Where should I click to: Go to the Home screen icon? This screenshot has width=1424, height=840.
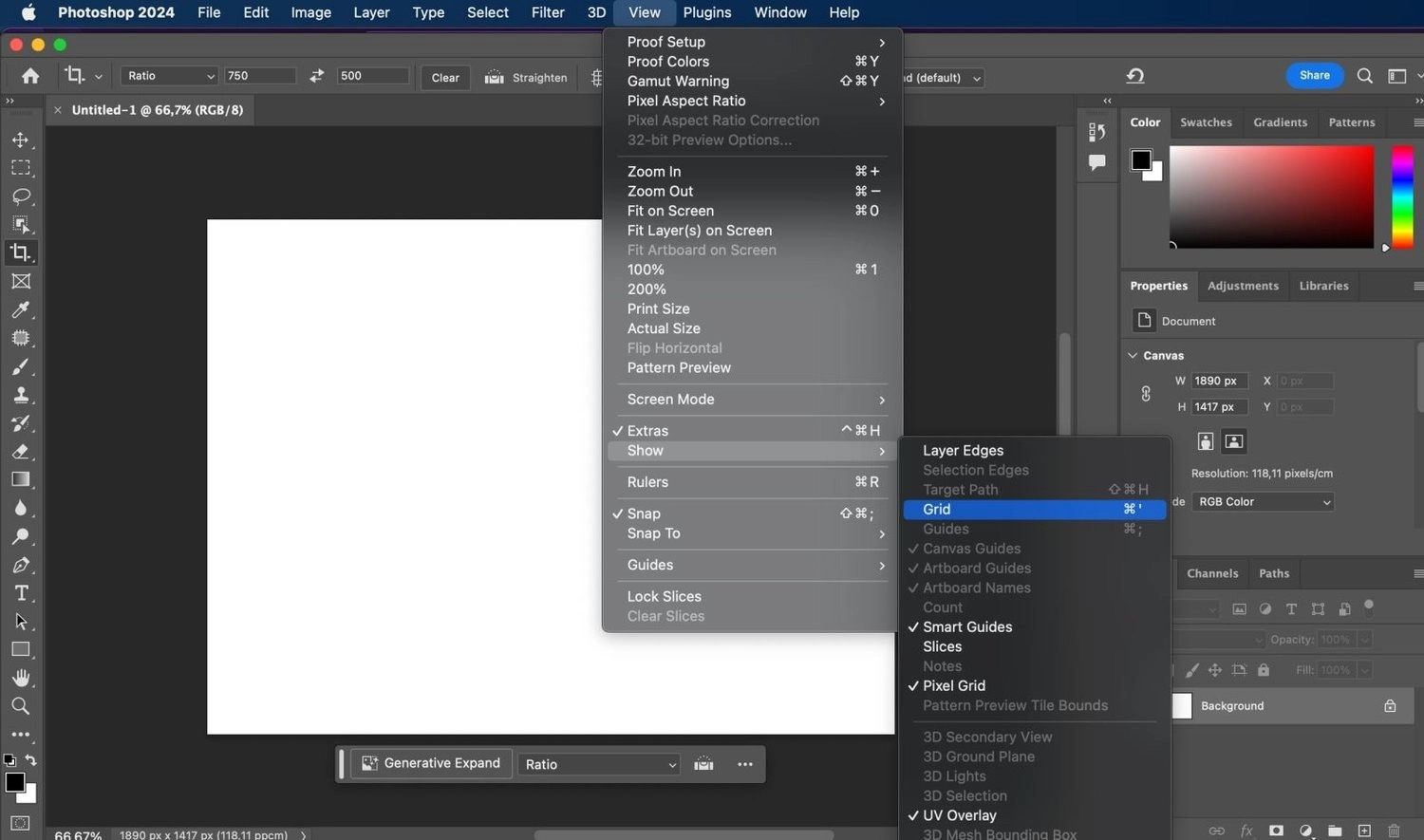[30, 76]
